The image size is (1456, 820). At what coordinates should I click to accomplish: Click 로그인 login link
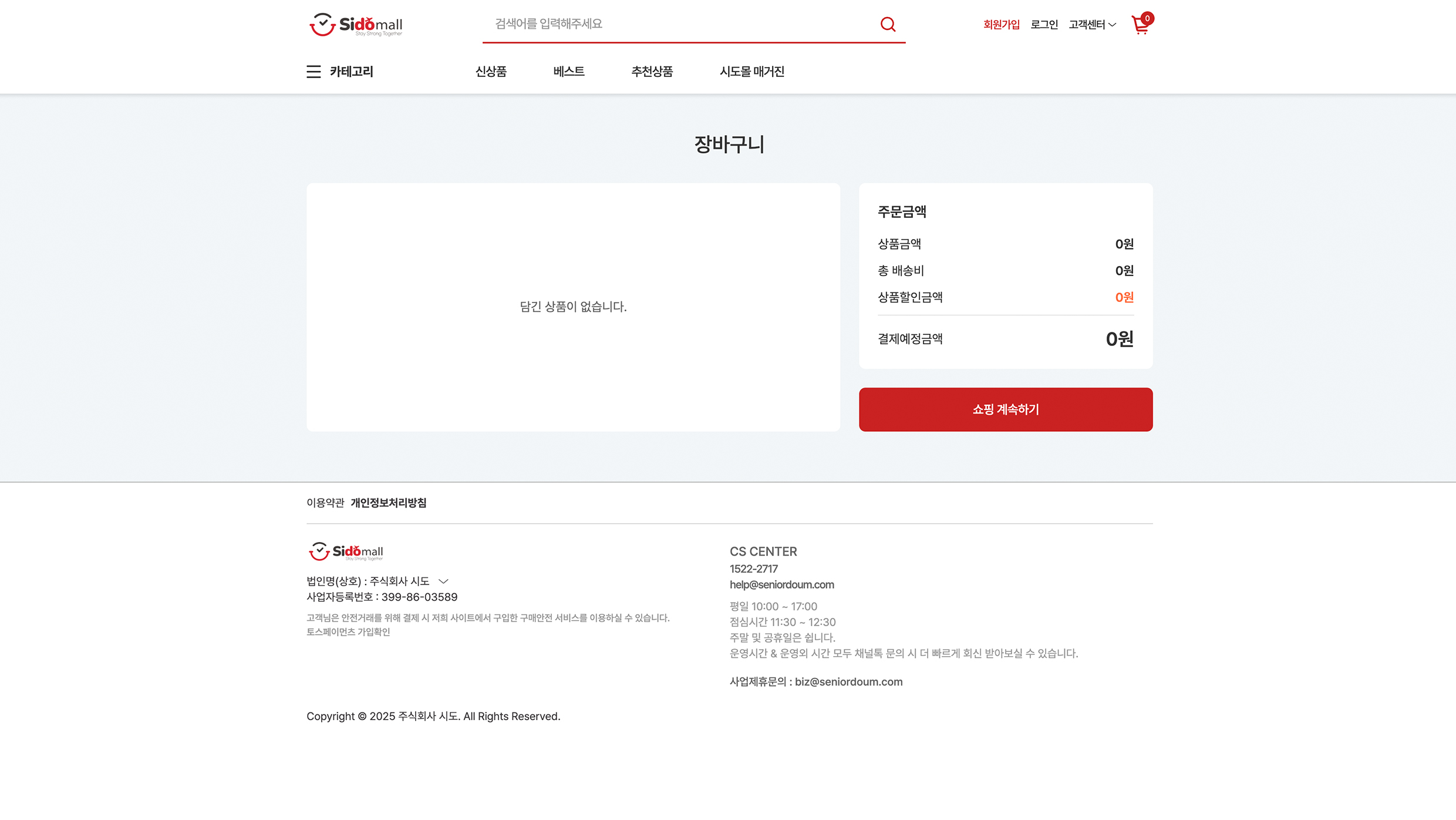(x=1044, y=25)
